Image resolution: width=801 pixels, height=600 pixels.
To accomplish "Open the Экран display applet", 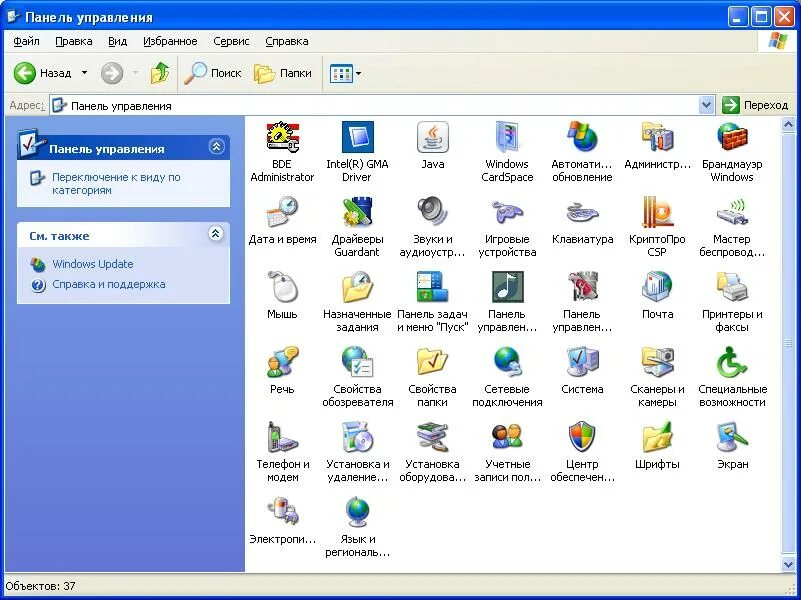I will point(732,437).
